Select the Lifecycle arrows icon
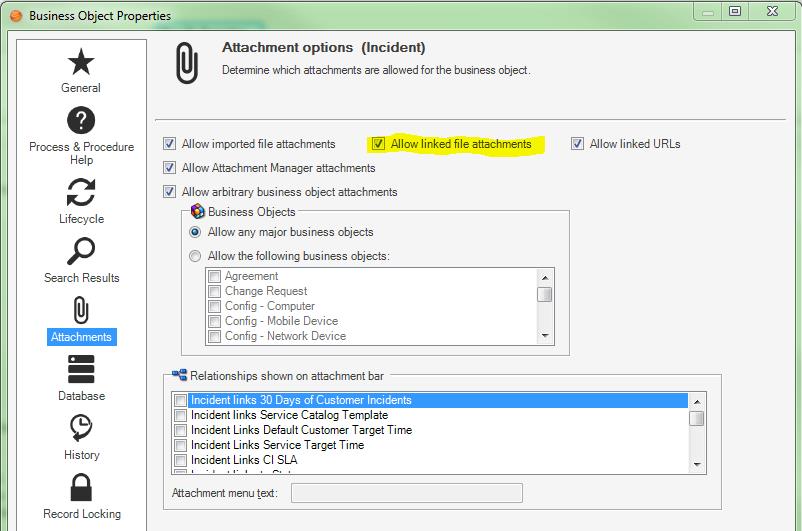The height and width of the screenshot is (531, 802). pos(81,192)
